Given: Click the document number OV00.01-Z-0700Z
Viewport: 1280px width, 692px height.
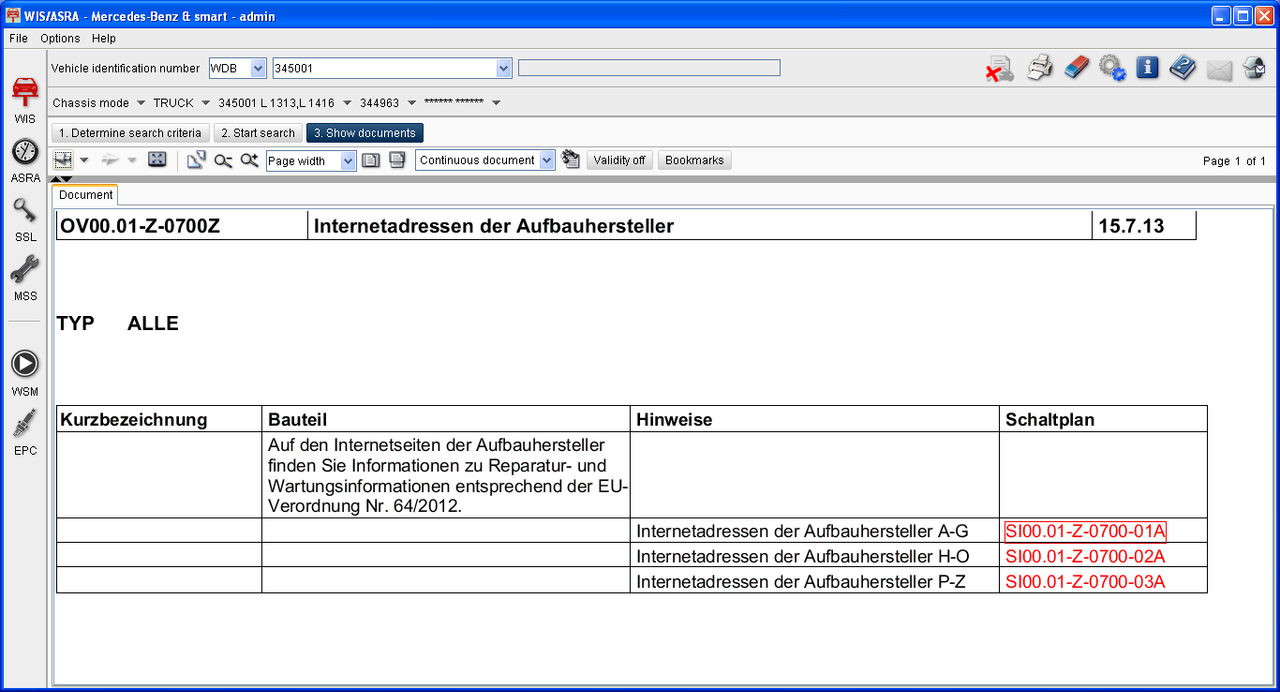Looking at the screenshot, I should pyautogui.click(x=140, y=226).
